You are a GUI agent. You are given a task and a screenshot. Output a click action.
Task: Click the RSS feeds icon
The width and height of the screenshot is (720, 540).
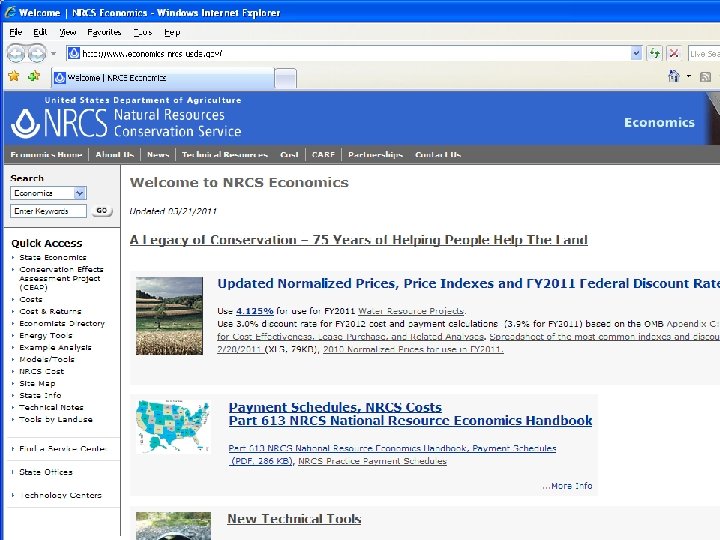click(x=705, y=77)
